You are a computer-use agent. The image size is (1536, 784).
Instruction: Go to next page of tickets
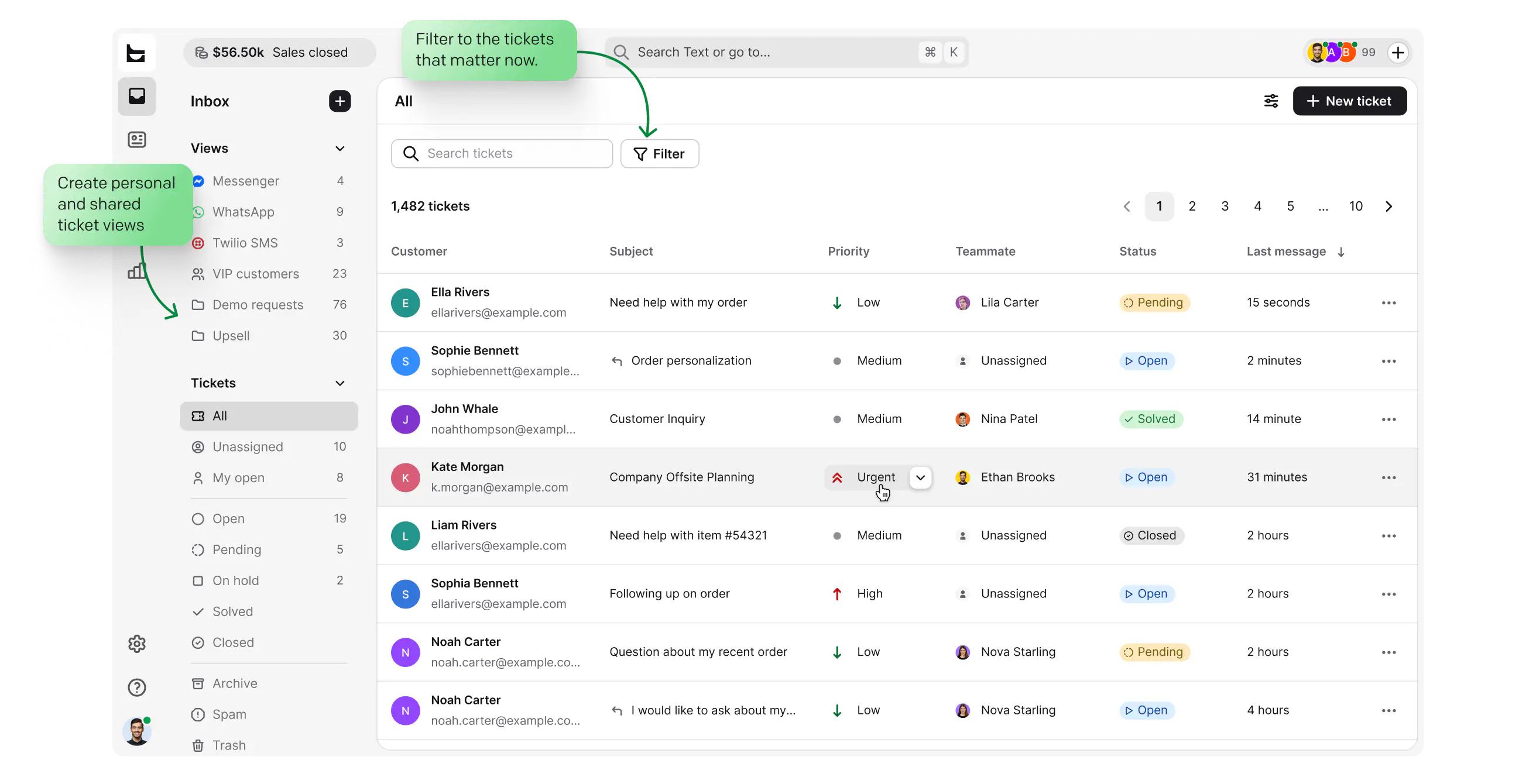pos(1388,207)
